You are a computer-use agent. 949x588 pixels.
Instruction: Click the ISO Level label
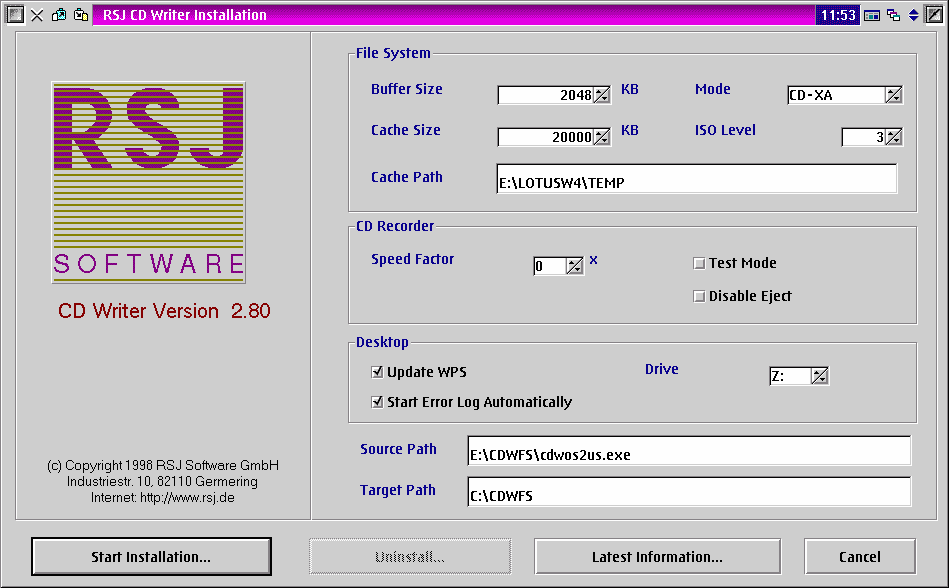click(725, 130)
